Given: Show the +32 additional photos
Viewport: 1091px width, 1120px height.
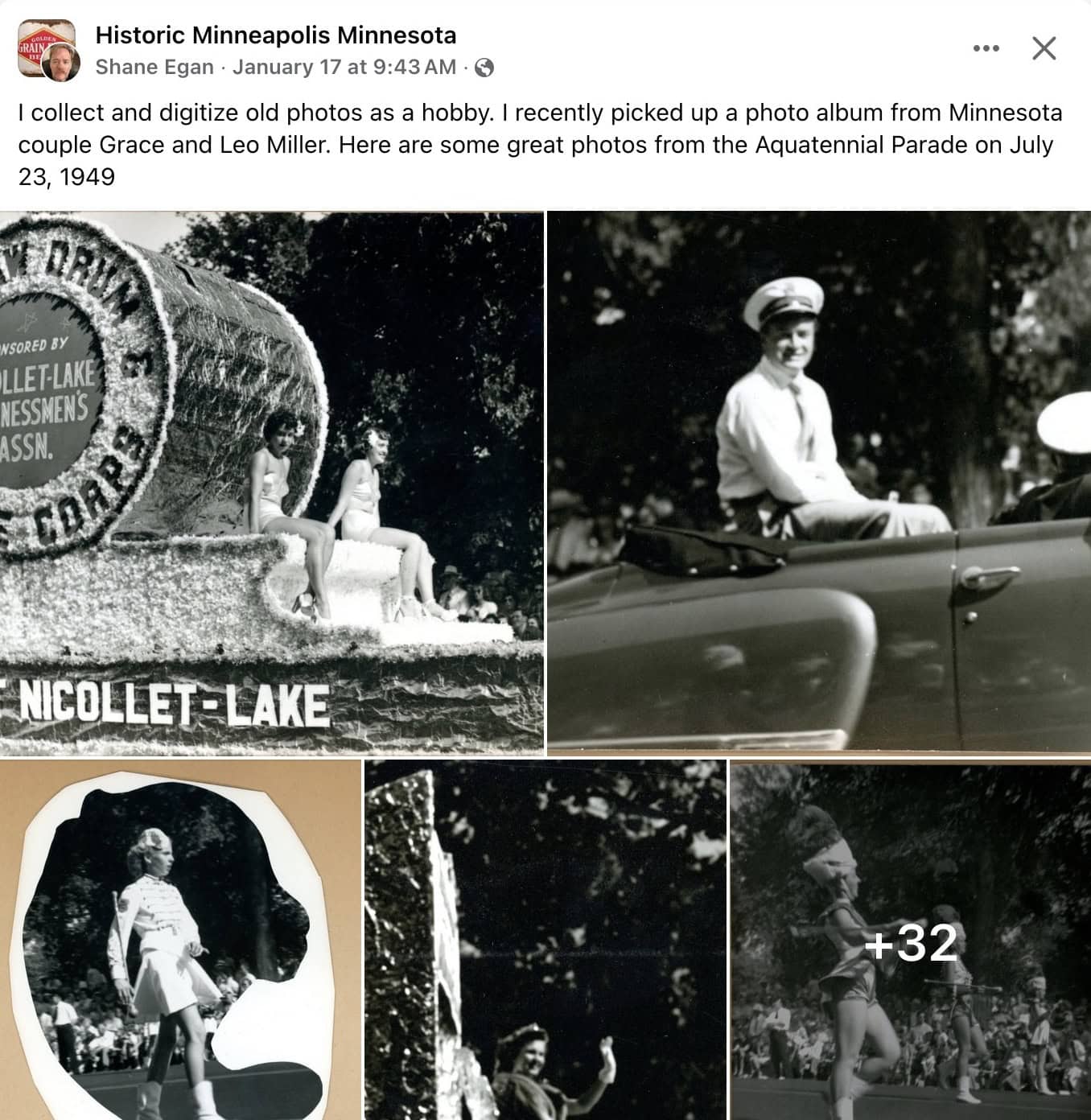Looking at the screenshot, I should click(x=911, y=940).
